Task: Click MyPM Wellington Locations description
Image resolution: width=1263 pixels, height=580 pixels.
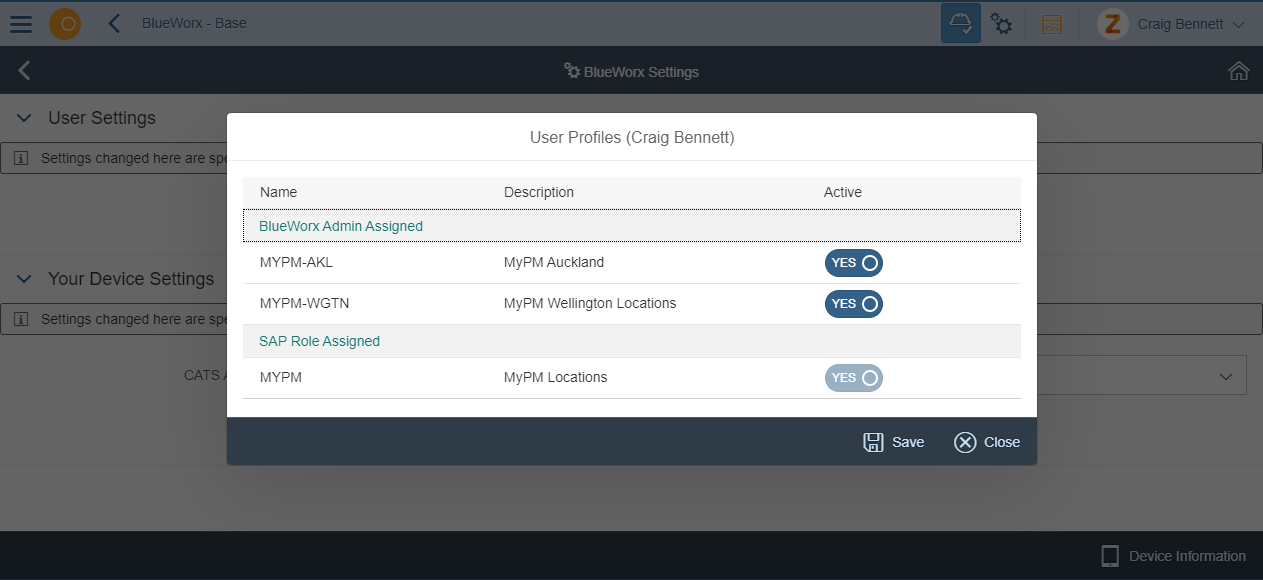Action: pos(590,303)
